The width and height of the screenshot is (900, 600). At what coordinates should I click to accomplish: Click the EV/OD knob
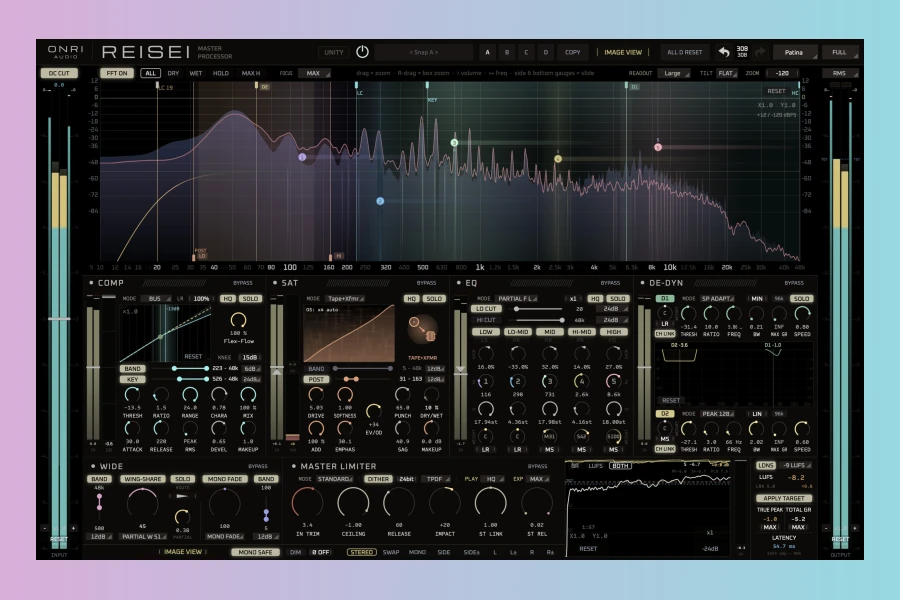coord(374,411)
